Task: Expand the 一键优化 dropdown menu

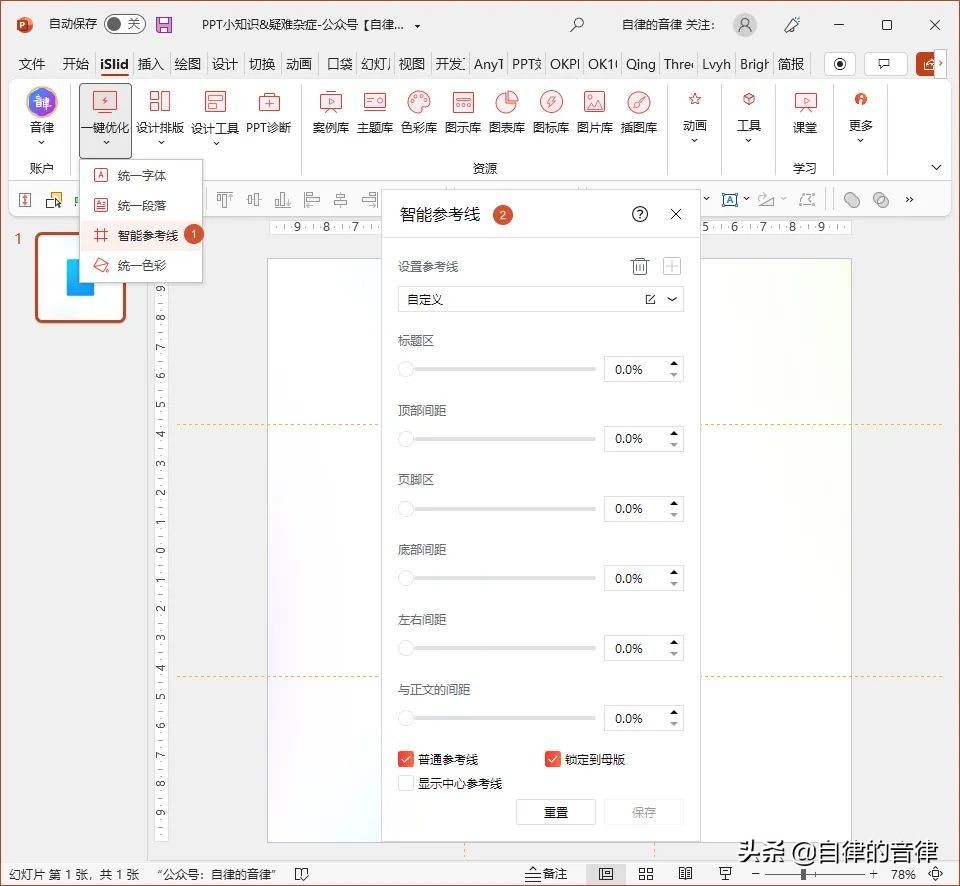Action: click(105, 141)
